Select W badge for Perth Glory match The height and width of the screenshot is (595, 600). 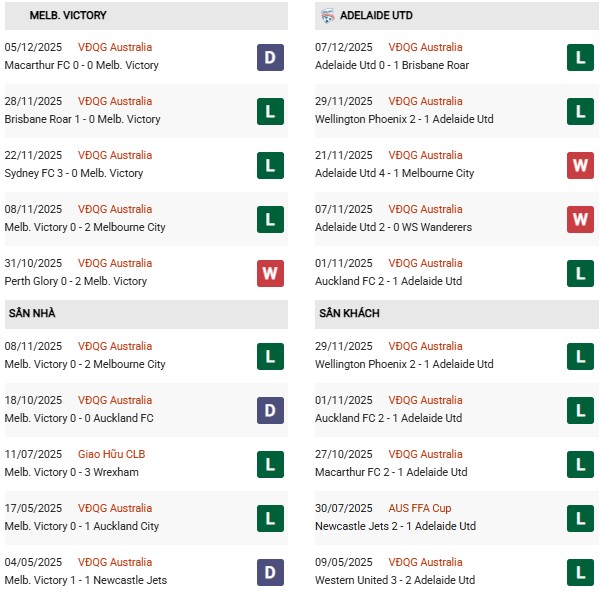coord(270,273)
